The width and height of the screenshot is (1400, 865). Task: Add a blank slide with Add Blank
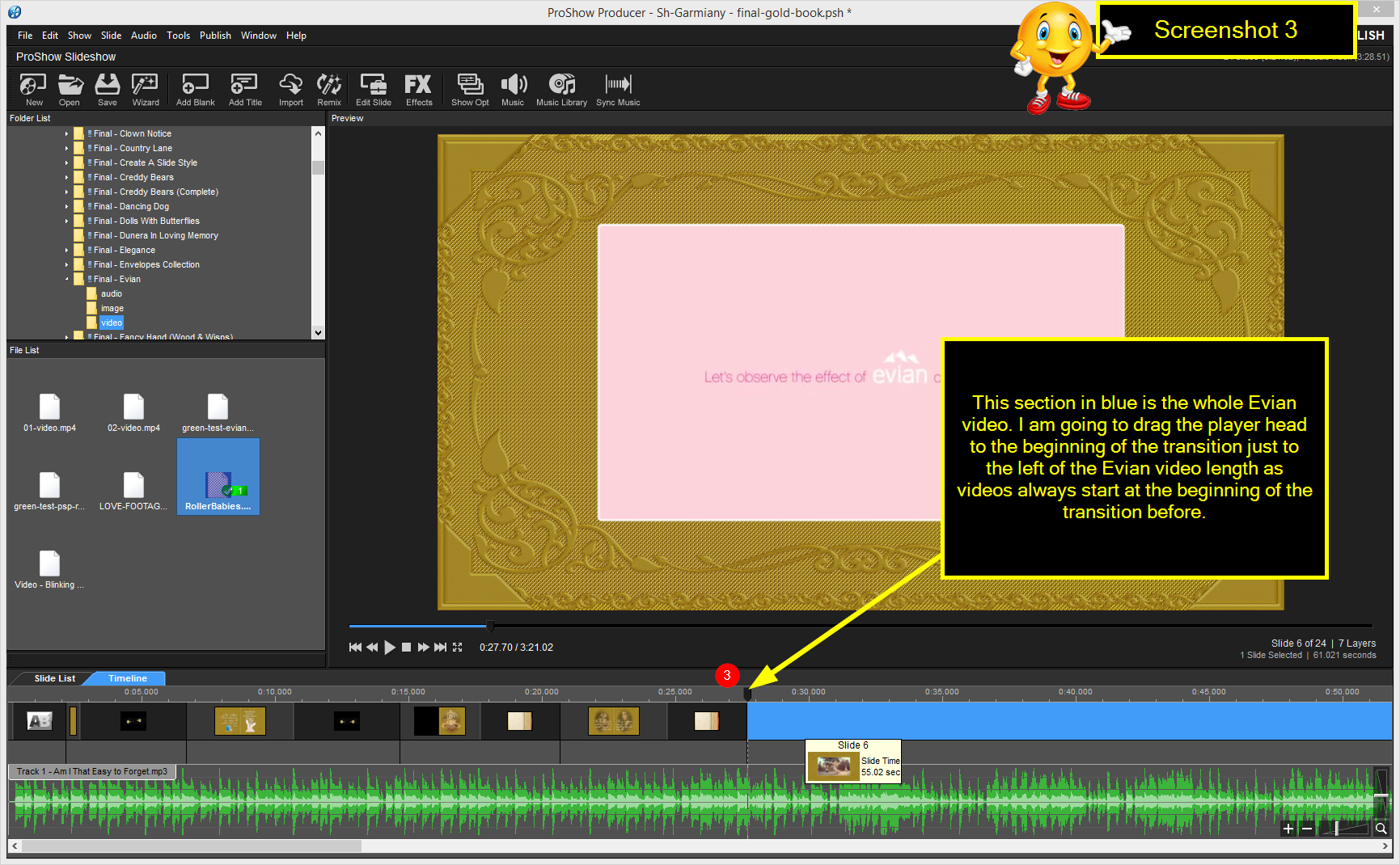(195, 90)
